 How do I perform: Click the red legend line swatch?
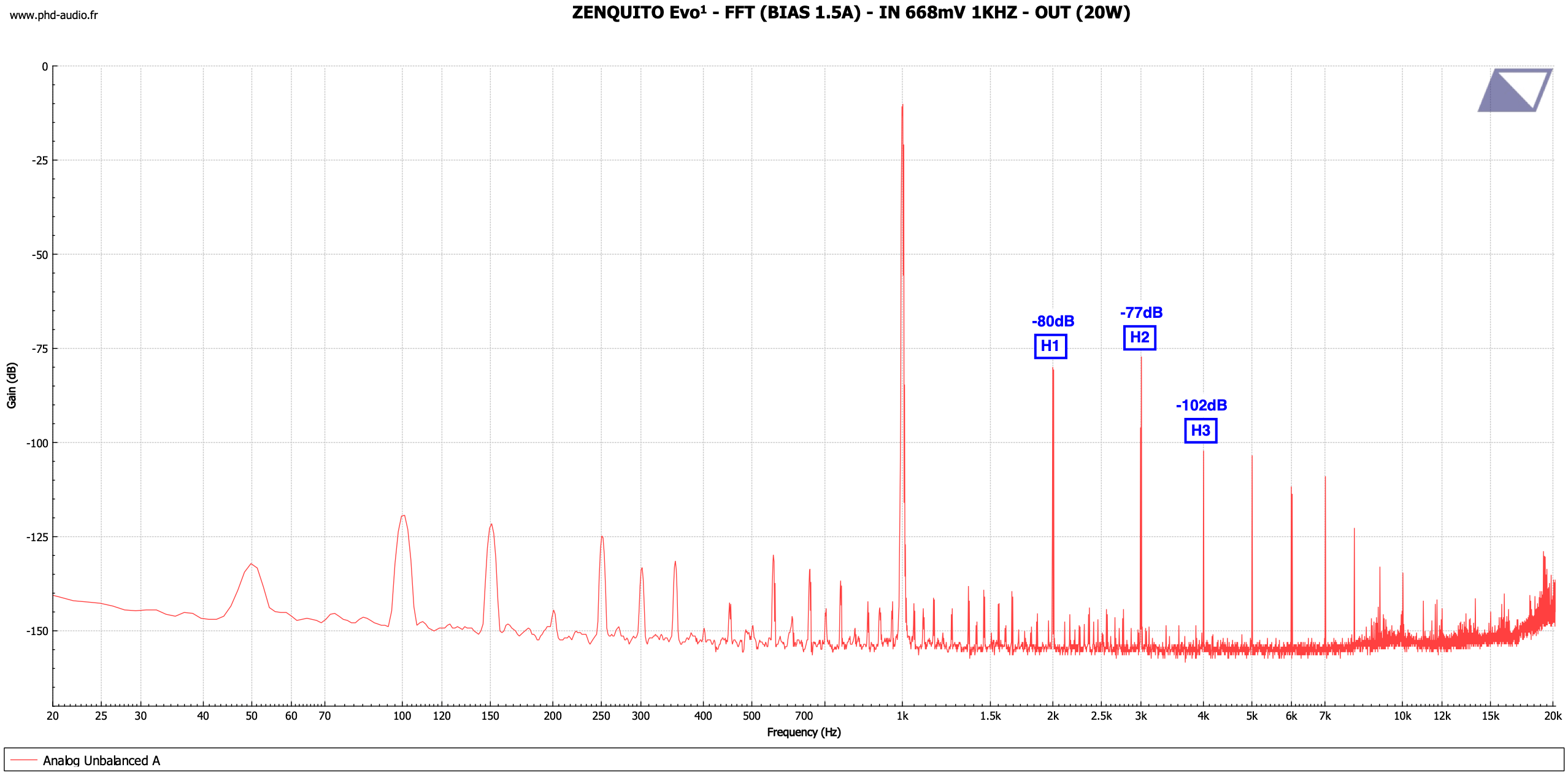click(24, 760)
